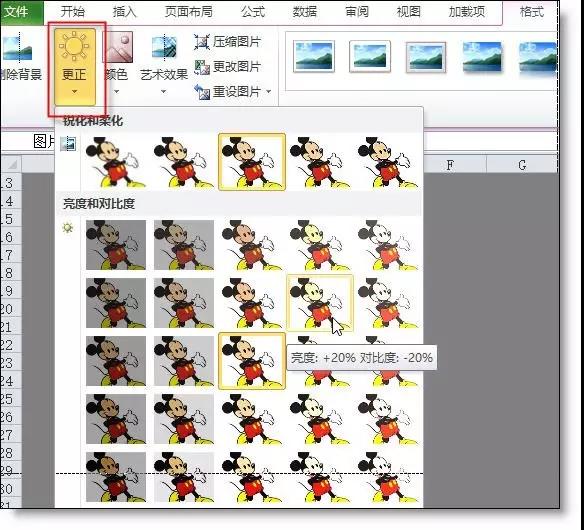
Task: Expand the 颜色 dropdown arrow
Action: click(x=117, y=92)
